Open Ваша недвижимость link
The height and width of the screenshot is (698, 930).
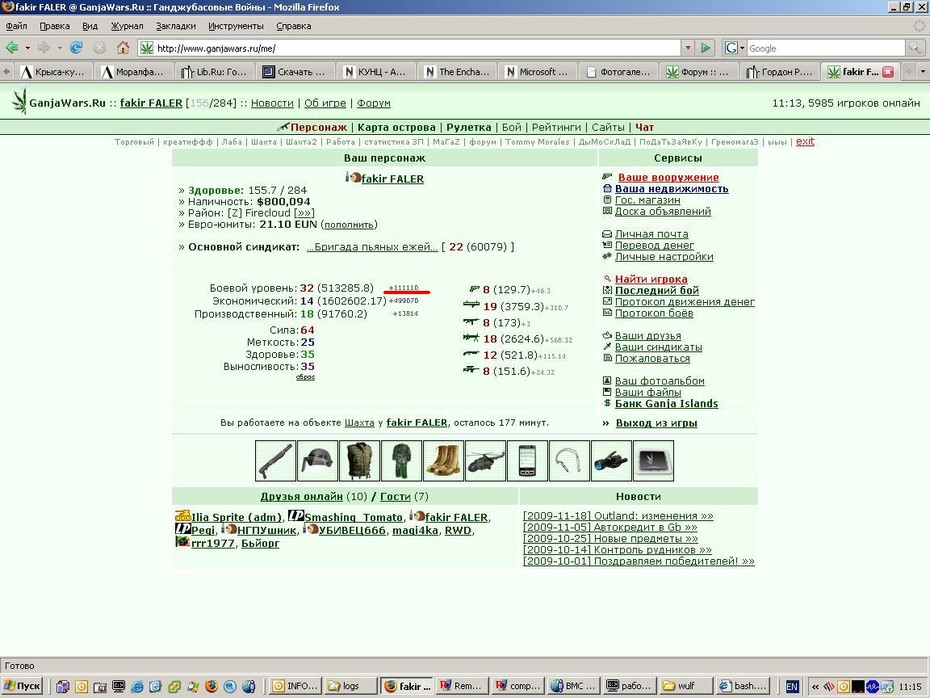pyautogui.click(x=671, y=189)
